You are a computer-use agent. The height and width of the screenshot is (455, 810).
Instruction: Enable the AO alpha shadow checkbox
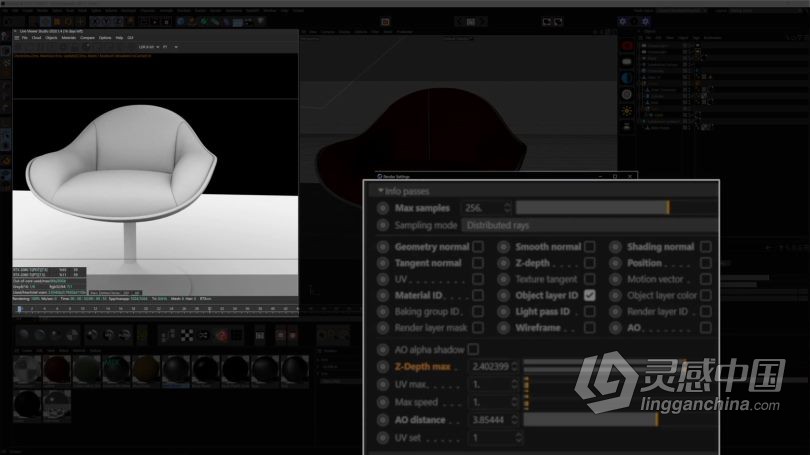tap(473, 350)
